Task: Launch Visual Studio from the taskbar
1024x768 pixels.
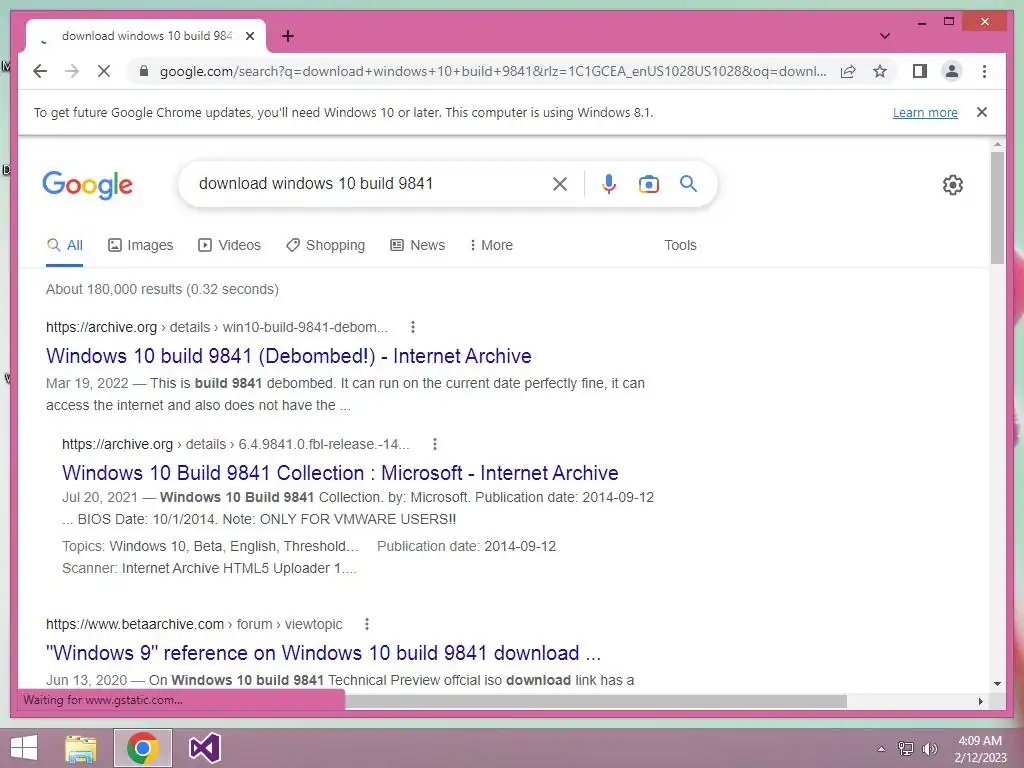Action: 204,748
